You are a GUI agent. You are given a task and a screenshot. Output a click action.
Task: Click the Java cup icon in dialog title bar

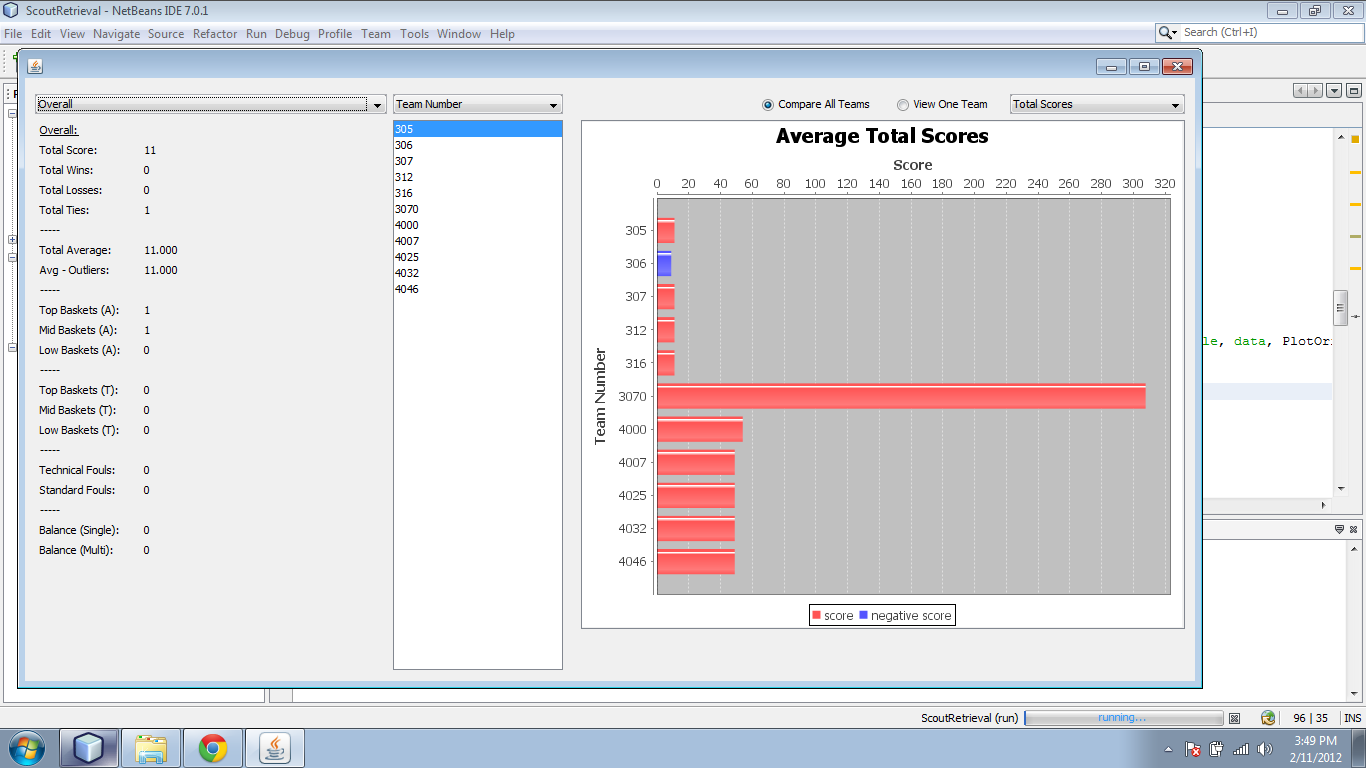point(35,67)
